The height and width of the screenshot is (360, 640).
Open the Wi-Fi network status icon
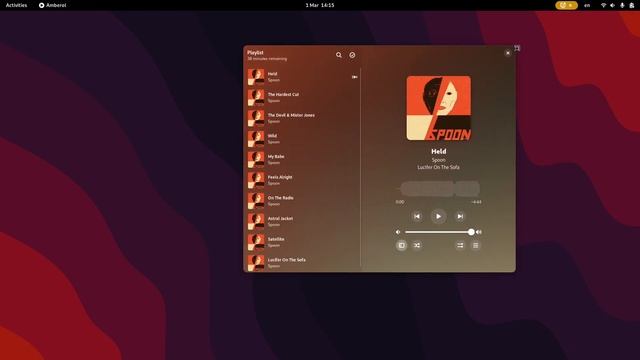[603, 5]
